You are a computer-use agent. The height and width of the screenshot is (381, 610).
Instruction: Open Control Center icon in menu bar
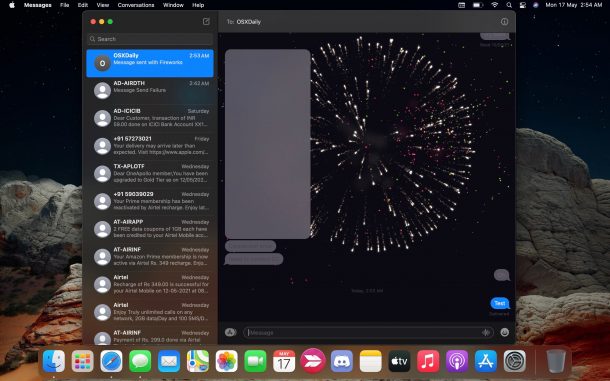tap(522, 5)
